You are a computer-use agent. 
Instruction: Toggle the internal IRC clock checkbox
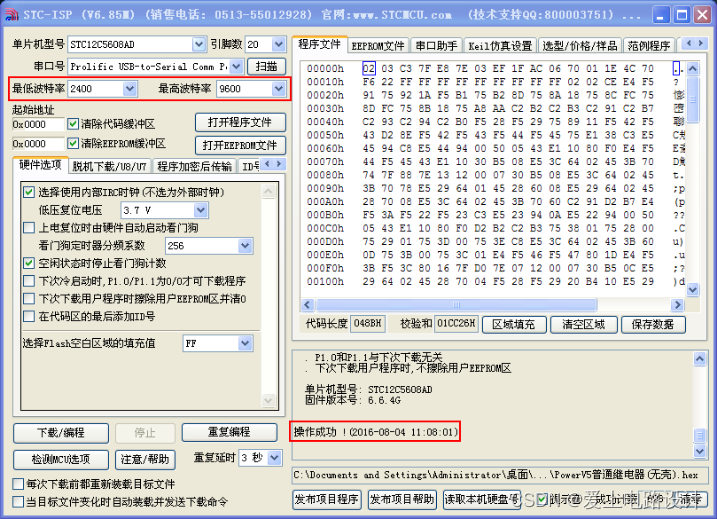[x=29, y=191]
